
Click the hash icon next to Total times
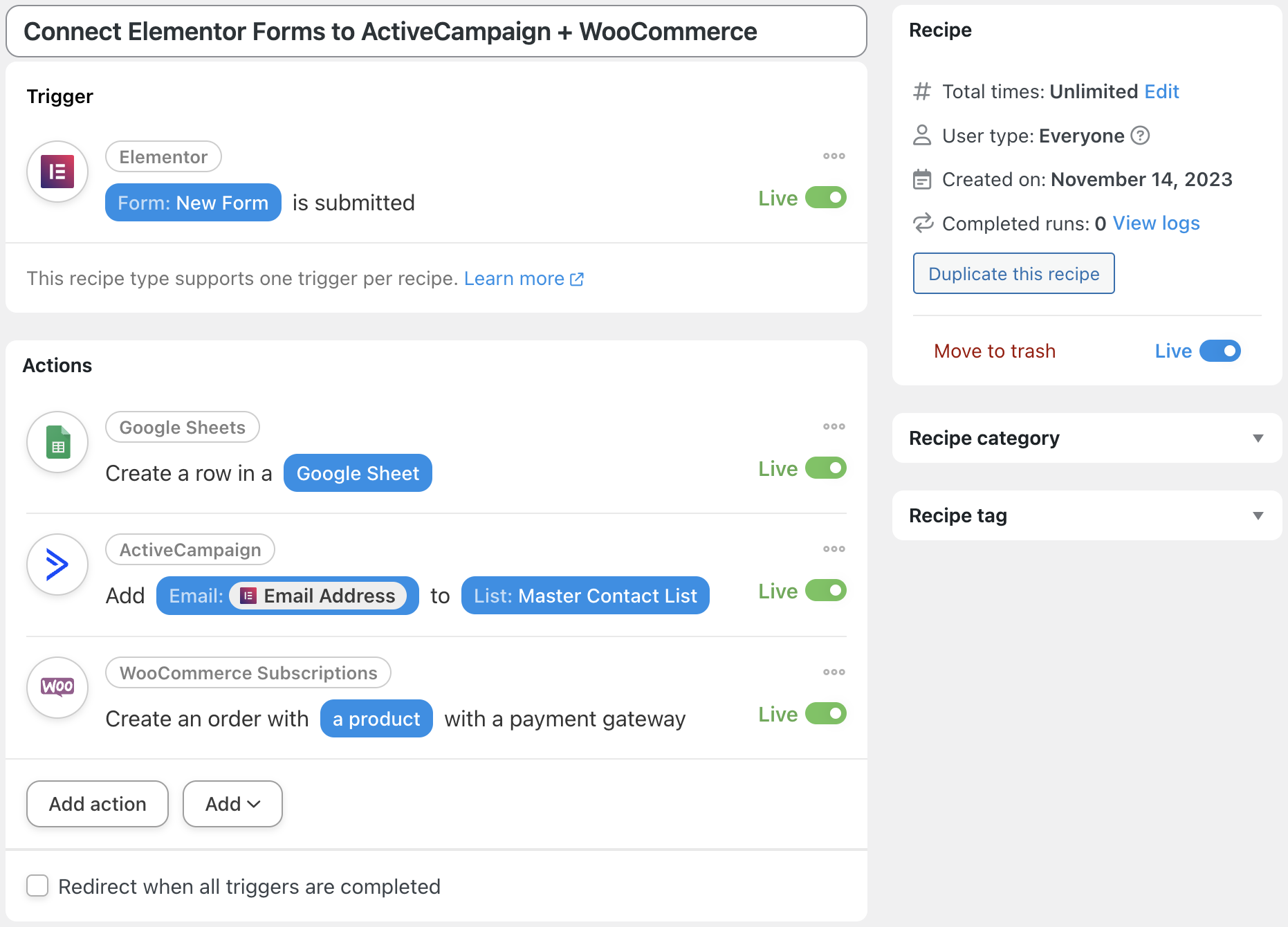tap(922, 91)
